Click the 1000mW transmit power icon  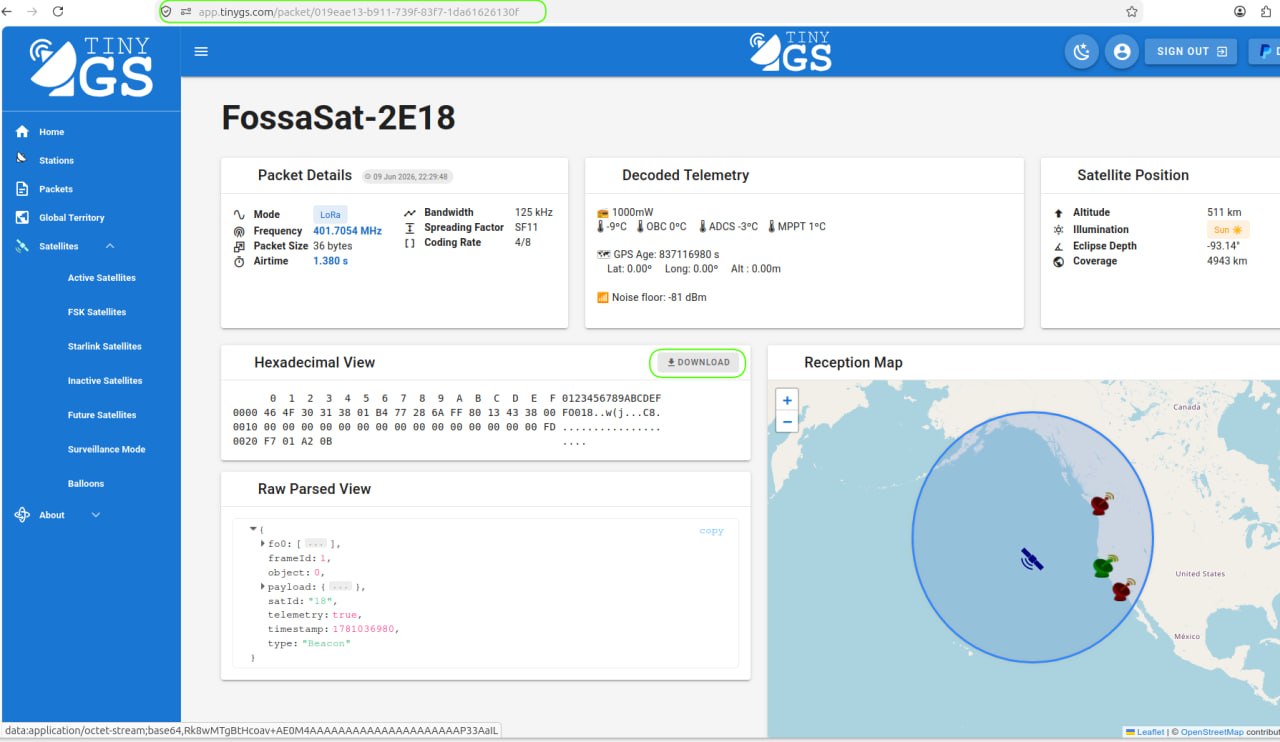click(x=603, y=213)
